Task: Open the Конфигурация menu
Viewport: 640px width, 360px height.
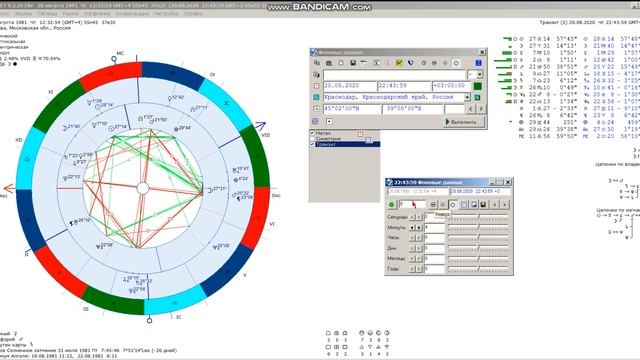Action: tap(132, 13)
